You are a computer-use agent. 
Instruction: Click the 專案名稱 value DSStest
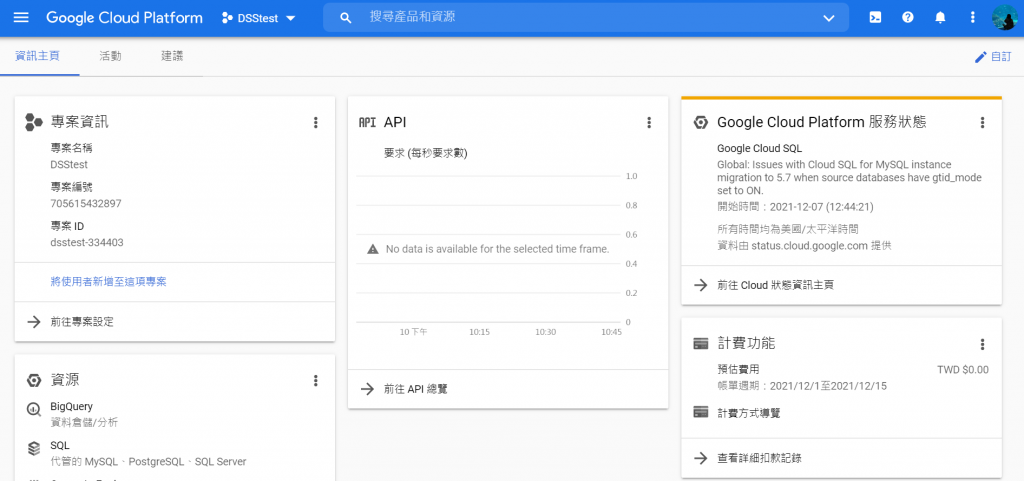pyautogui.click(x=69, y=164)
